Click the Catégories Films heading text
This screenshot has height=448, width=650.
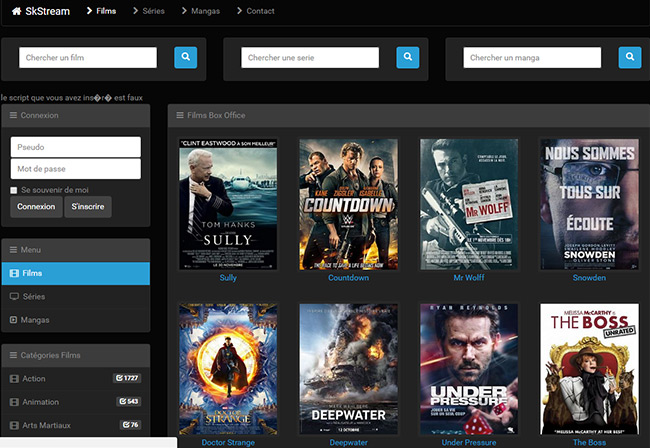[x=51, y=355]
